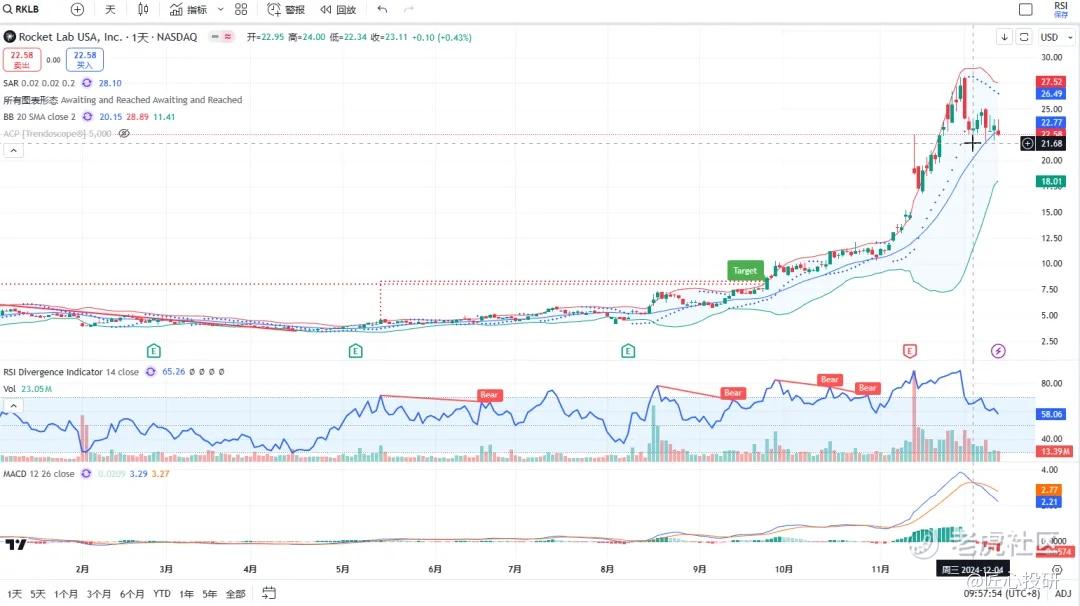Select the Vol 23.05M legend
The width and height of the screenshot is (1080, 606).
[28, 388]
